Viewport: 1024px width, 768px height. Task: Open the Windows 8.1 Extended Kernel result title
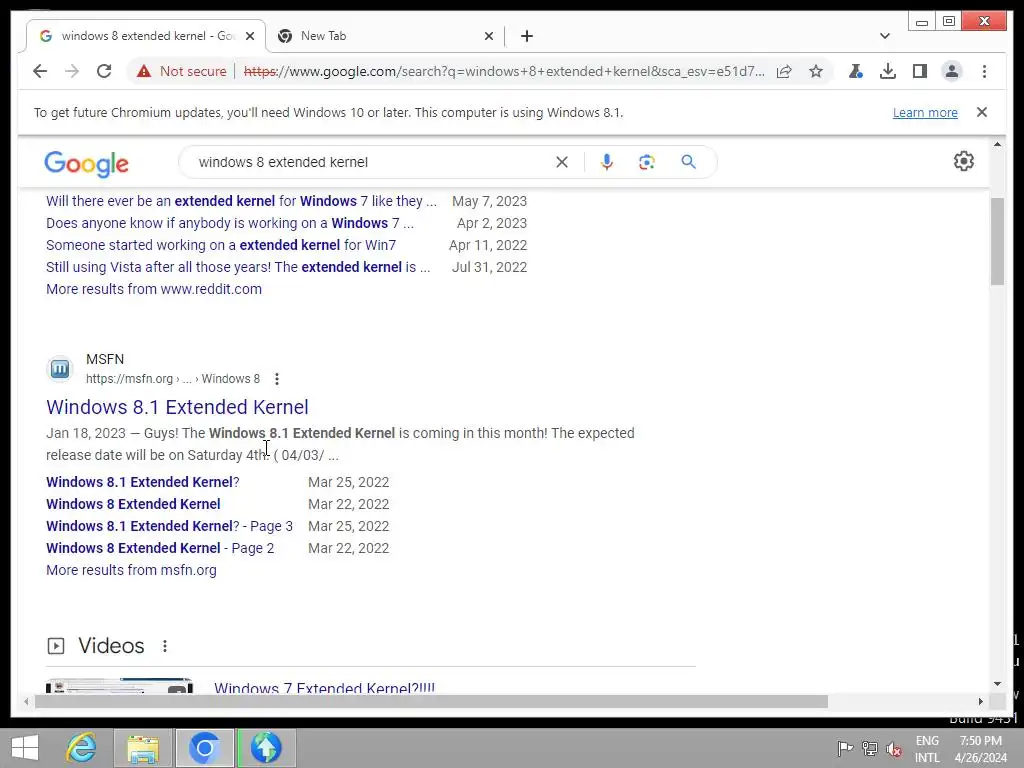(177, 407)
